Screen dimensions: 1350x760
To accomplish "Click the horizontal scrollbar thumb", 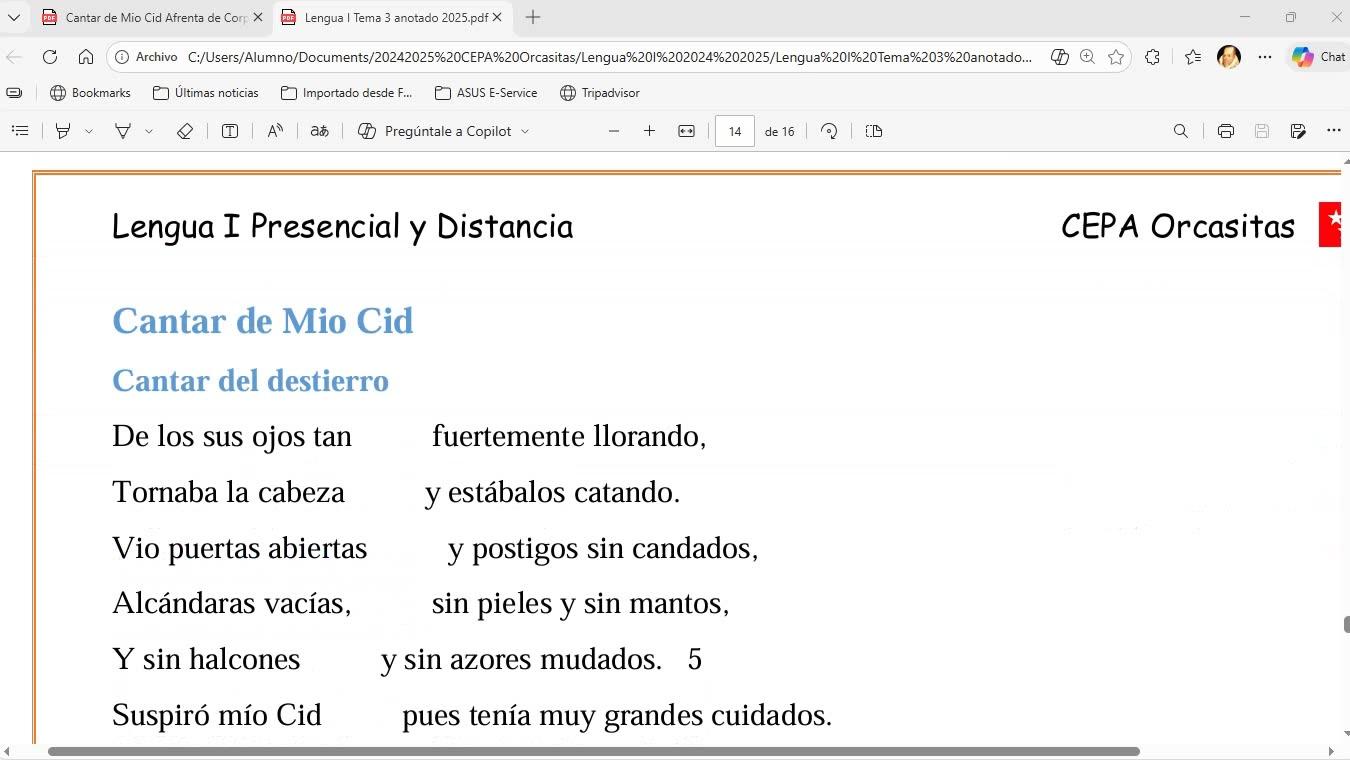I will pyautogui.click(x=593, y=751).
